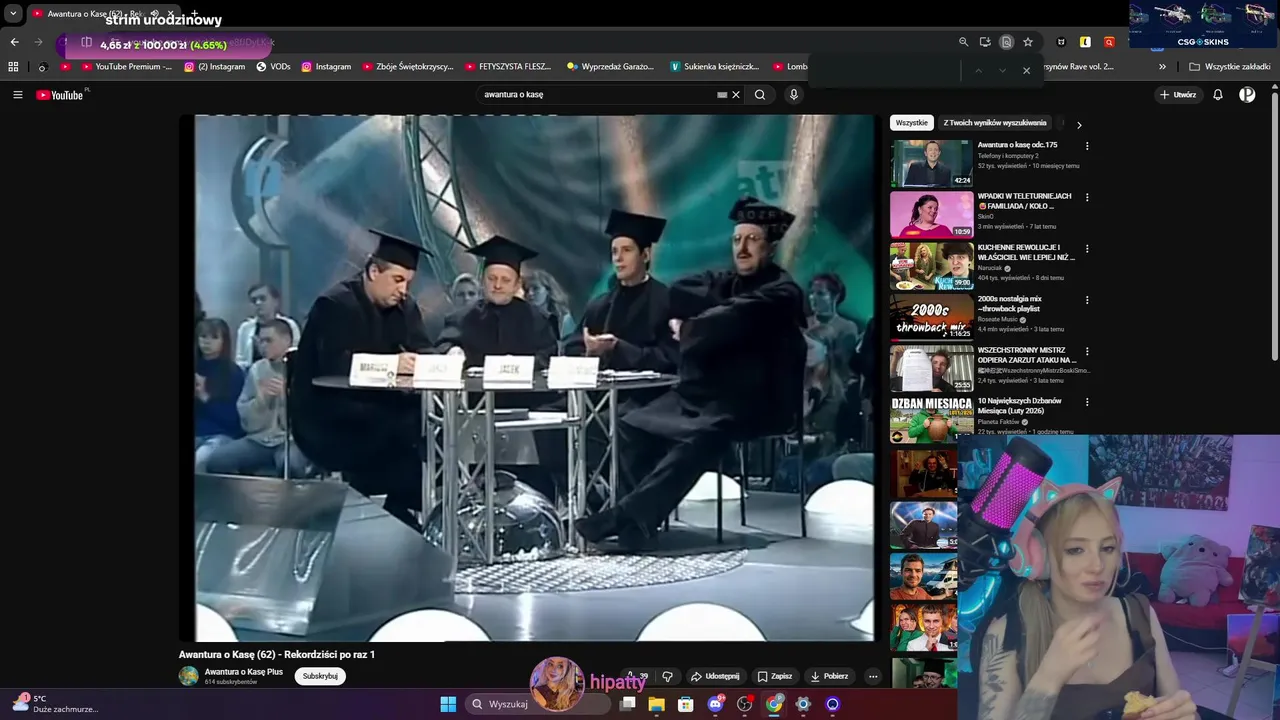1280x720 pixels.
Task: Click the magnifier search button on YouTube
Action: tap(760, 95)
